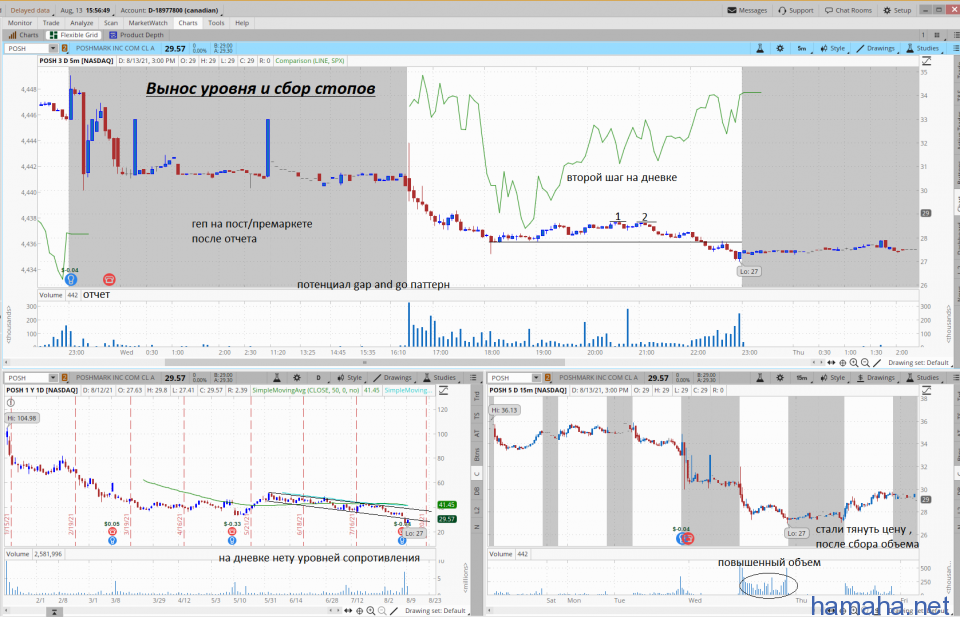Expand the symbol dropdown arrow in 5m chart
This screenshot has width=960, height=617.
[53, 48]
